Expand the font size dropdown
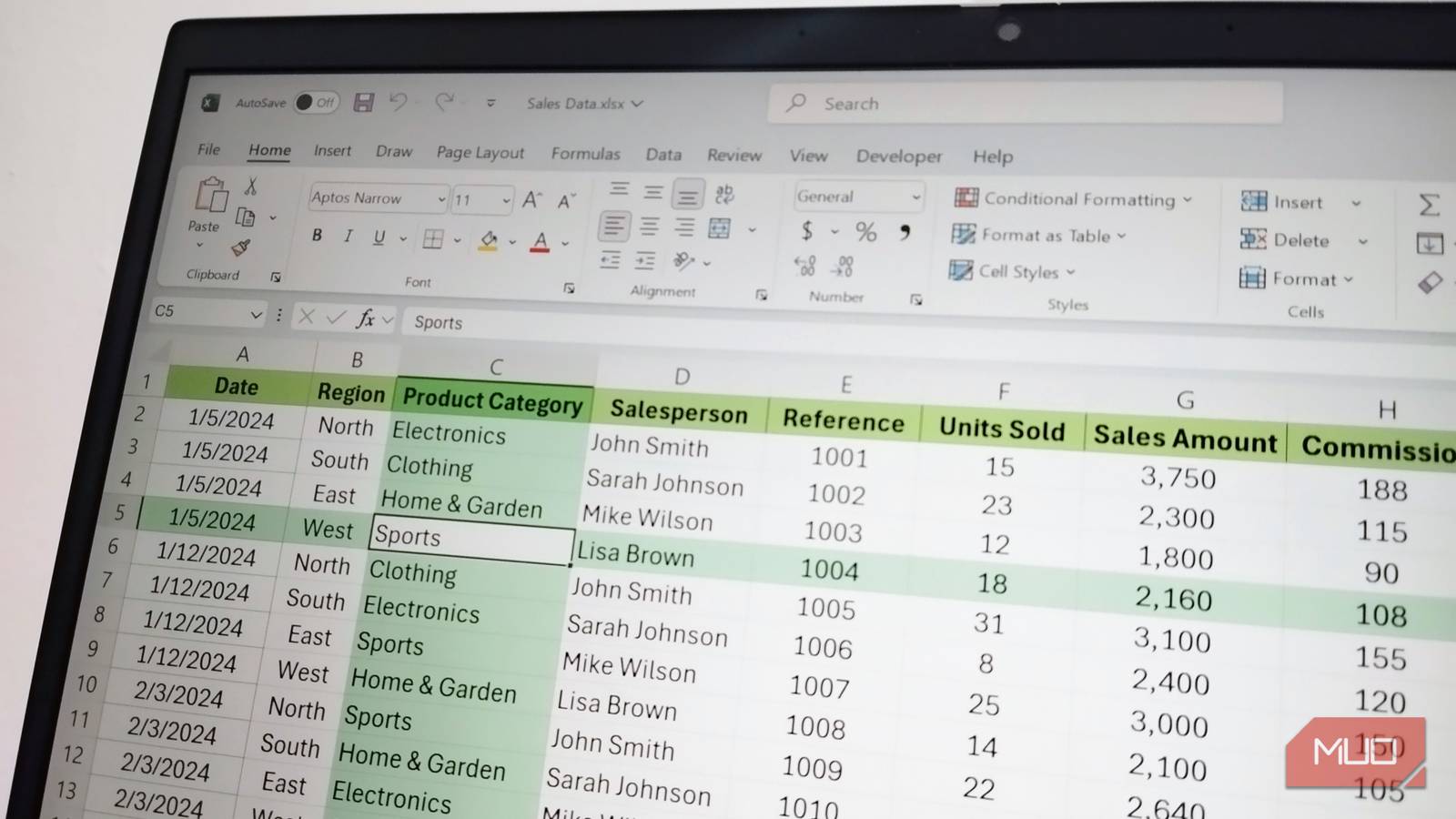 pos(505,200)
